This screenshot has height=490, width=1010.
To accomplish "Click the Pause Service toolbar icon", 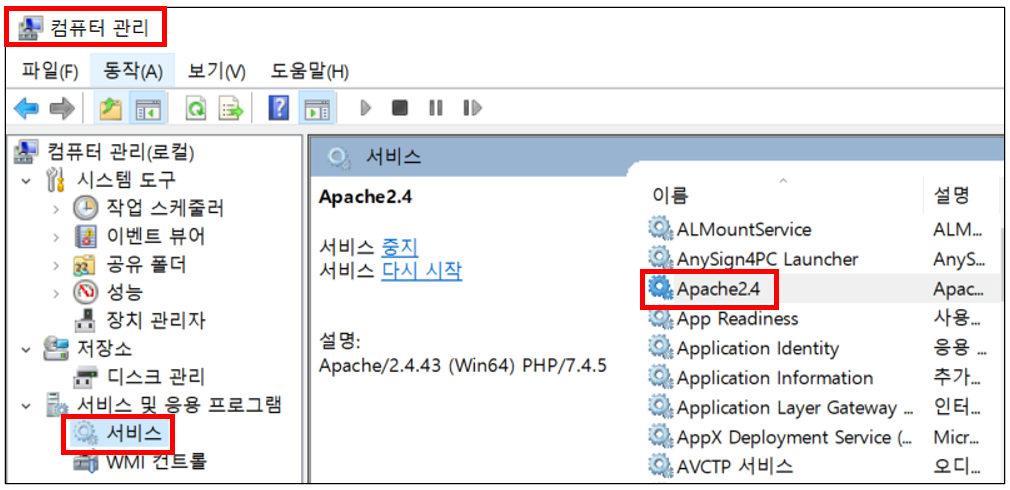I will tap(435, 108).
